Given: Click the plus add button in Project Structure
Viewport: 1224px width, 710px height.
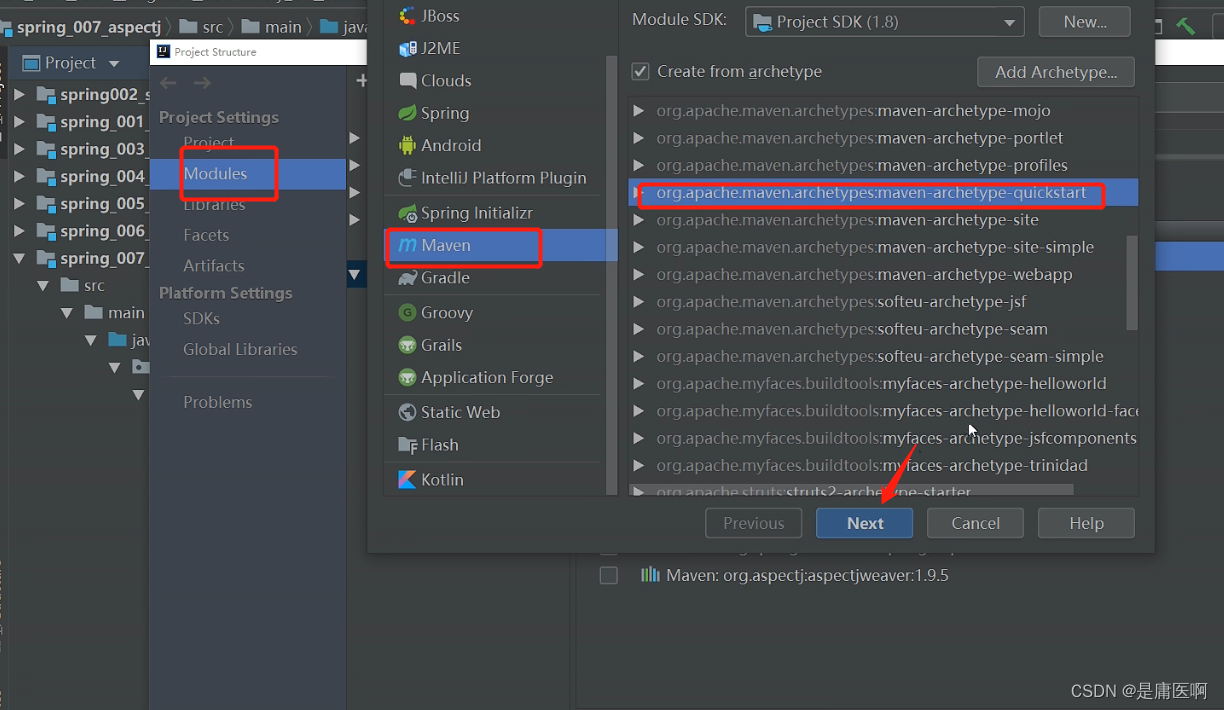Looking at the screenshot, I should (362, 81).
